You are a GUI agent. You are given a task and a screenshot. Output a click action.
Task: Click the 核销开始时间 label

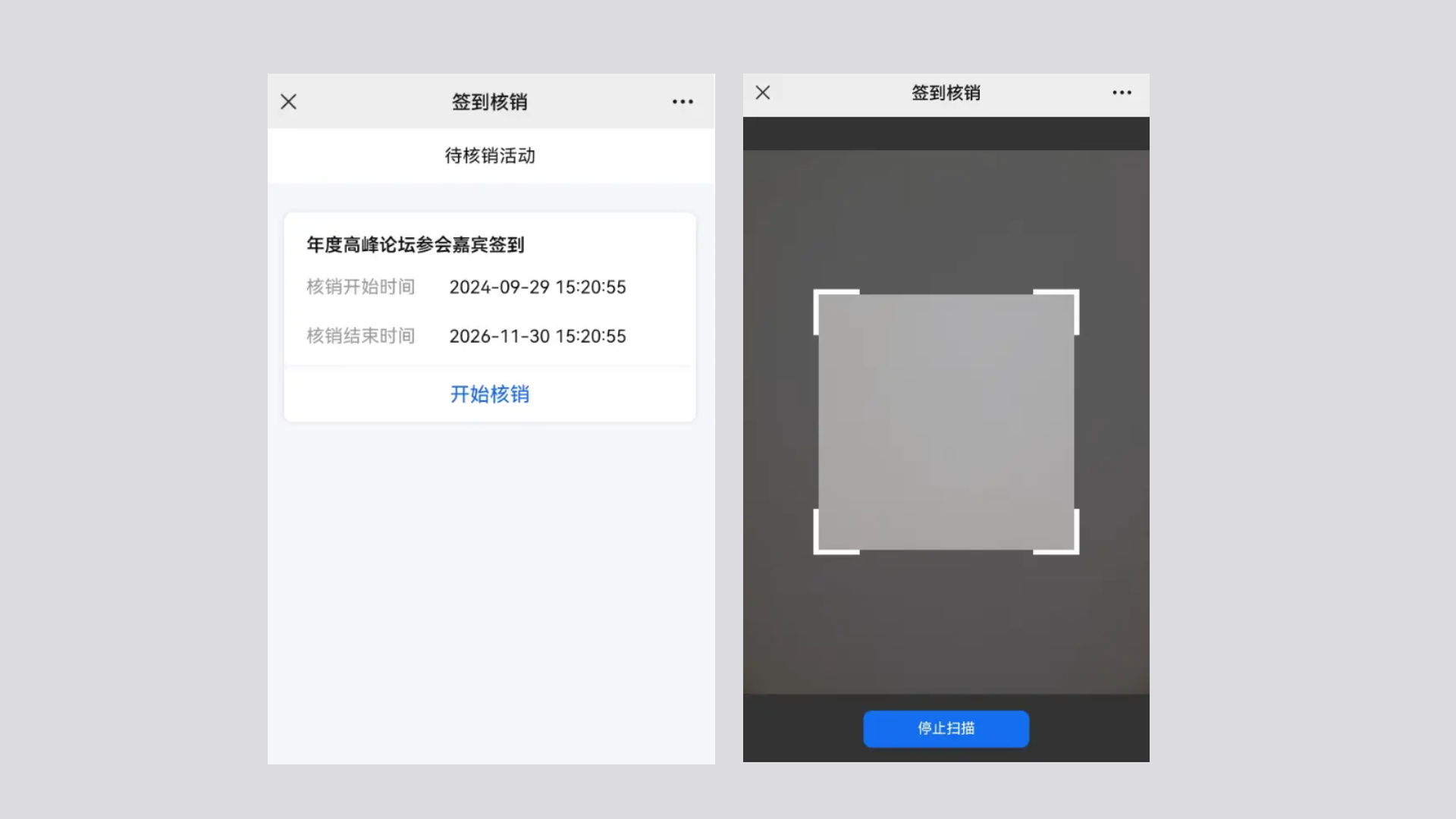pos(360,287)
